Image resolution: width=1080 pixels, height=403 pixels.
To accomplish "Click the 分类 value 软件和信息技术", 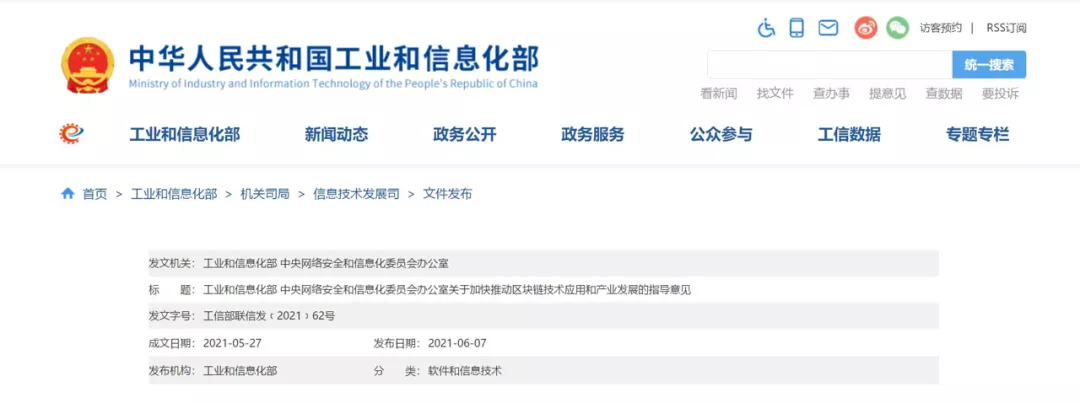I will [465, 371].
